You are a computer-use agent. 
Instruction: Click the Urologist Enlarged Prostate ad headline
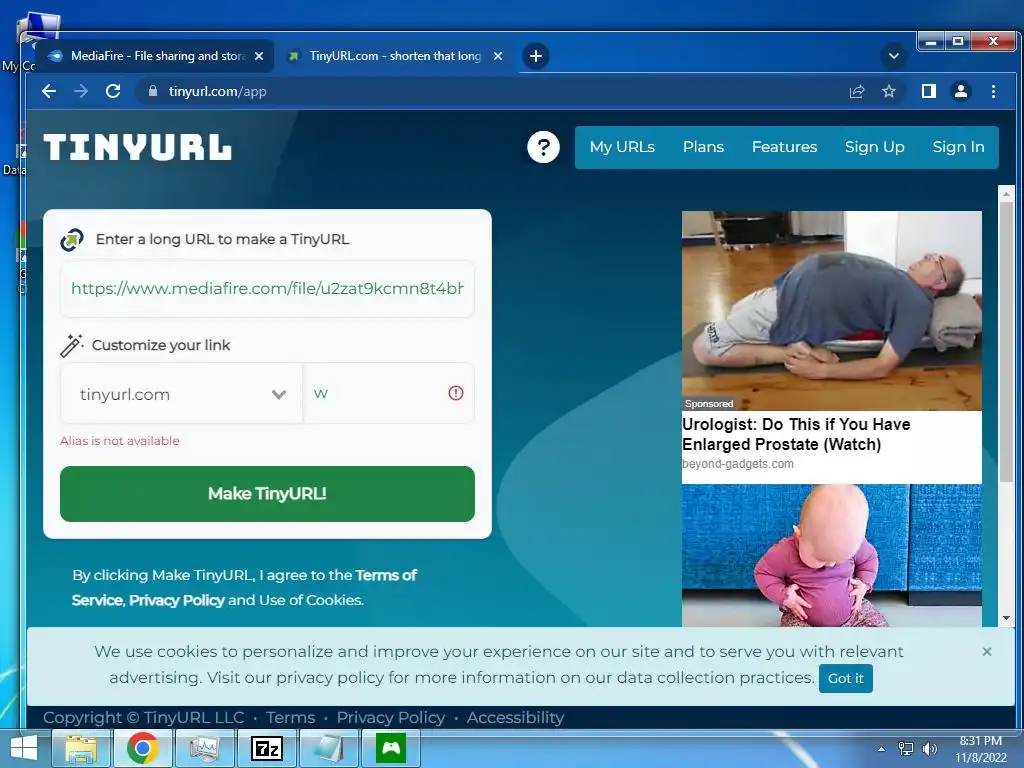point(796,434)
